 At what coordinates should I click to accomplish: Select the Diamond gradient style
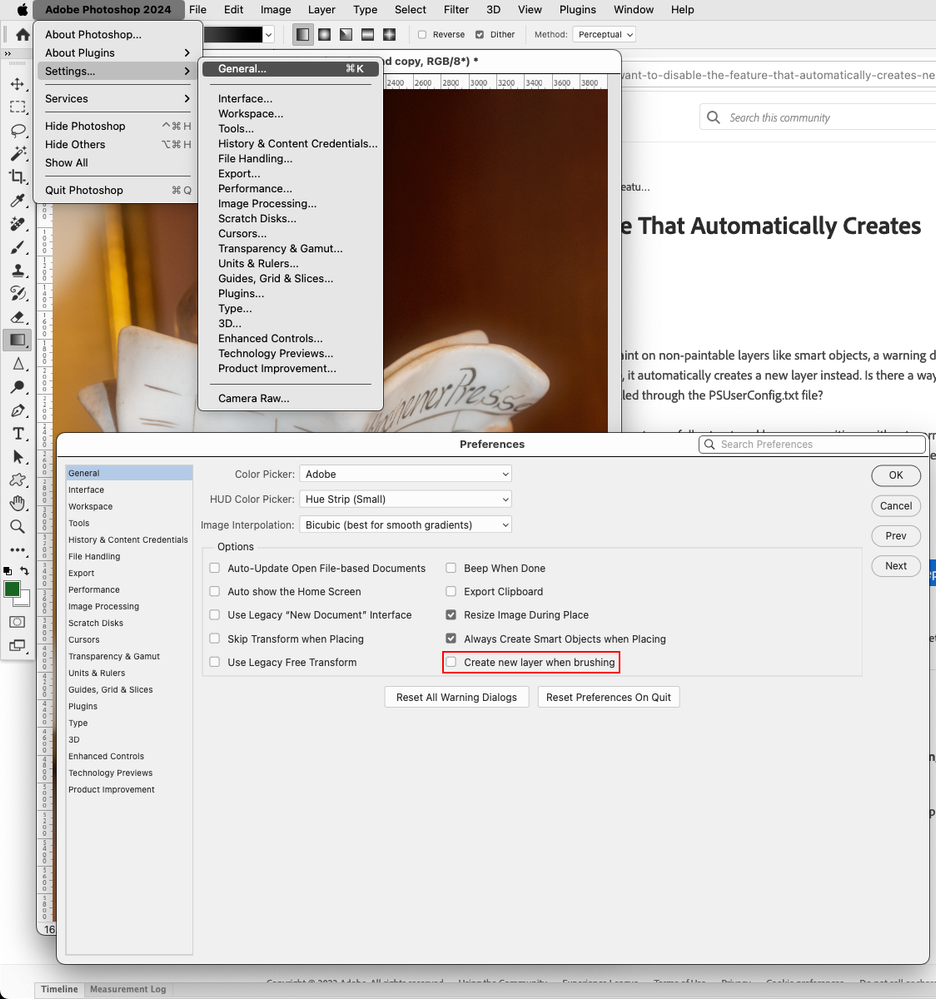click(388, 34)
